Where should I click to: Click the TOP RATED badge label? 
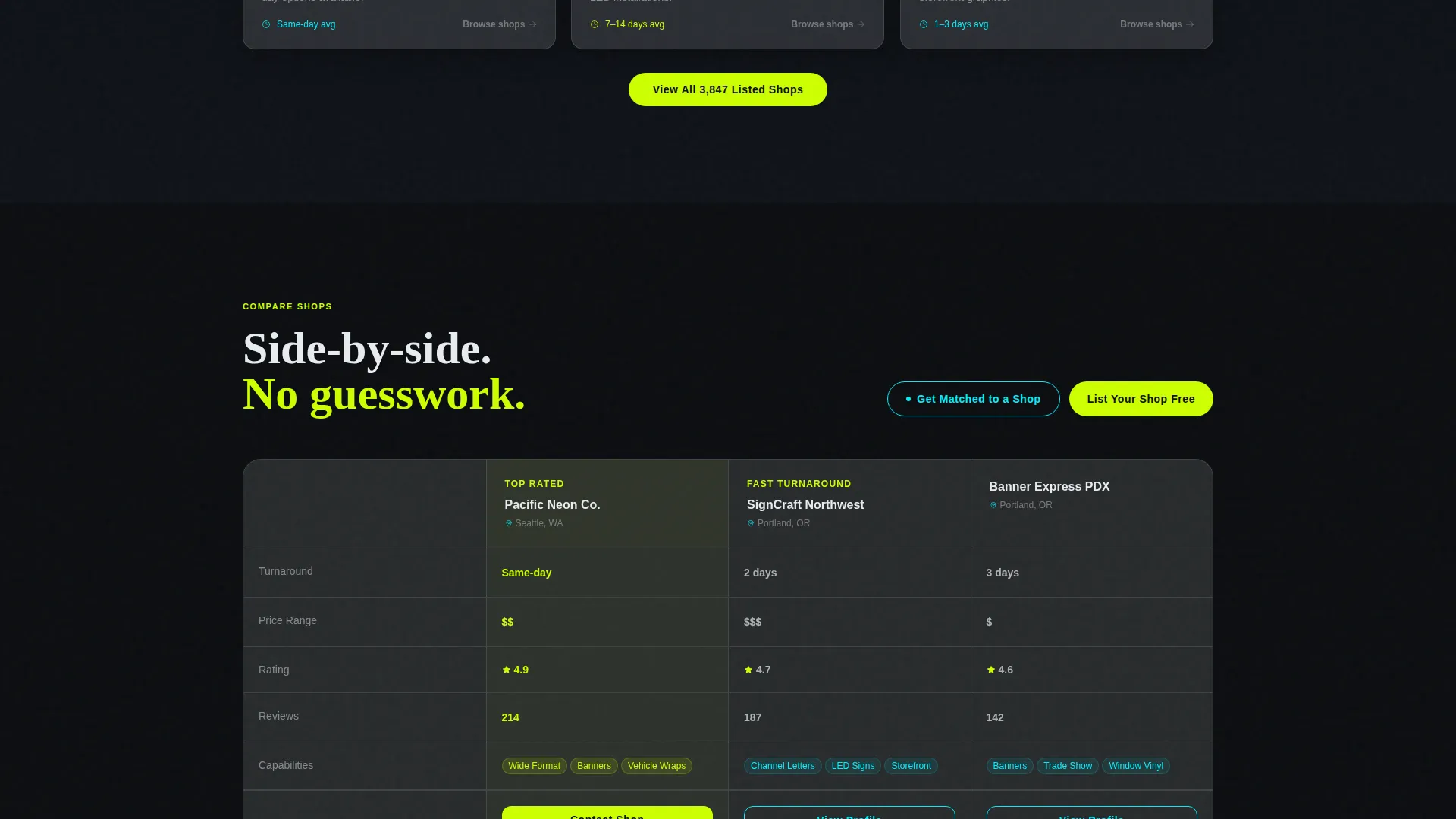tap(535, 484)
